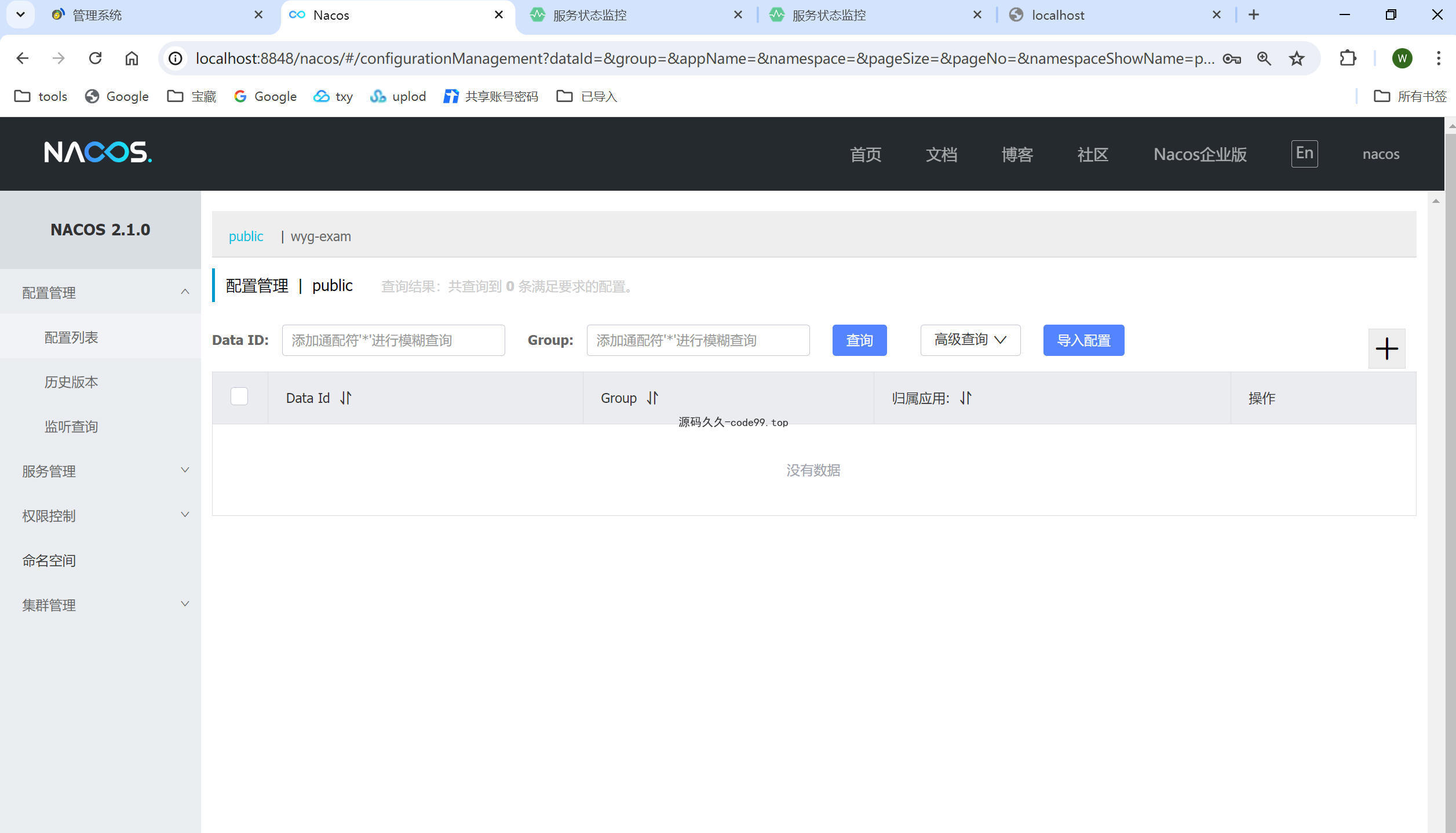
Task: Close the 管理系统 tab
Action: [258, 15]
